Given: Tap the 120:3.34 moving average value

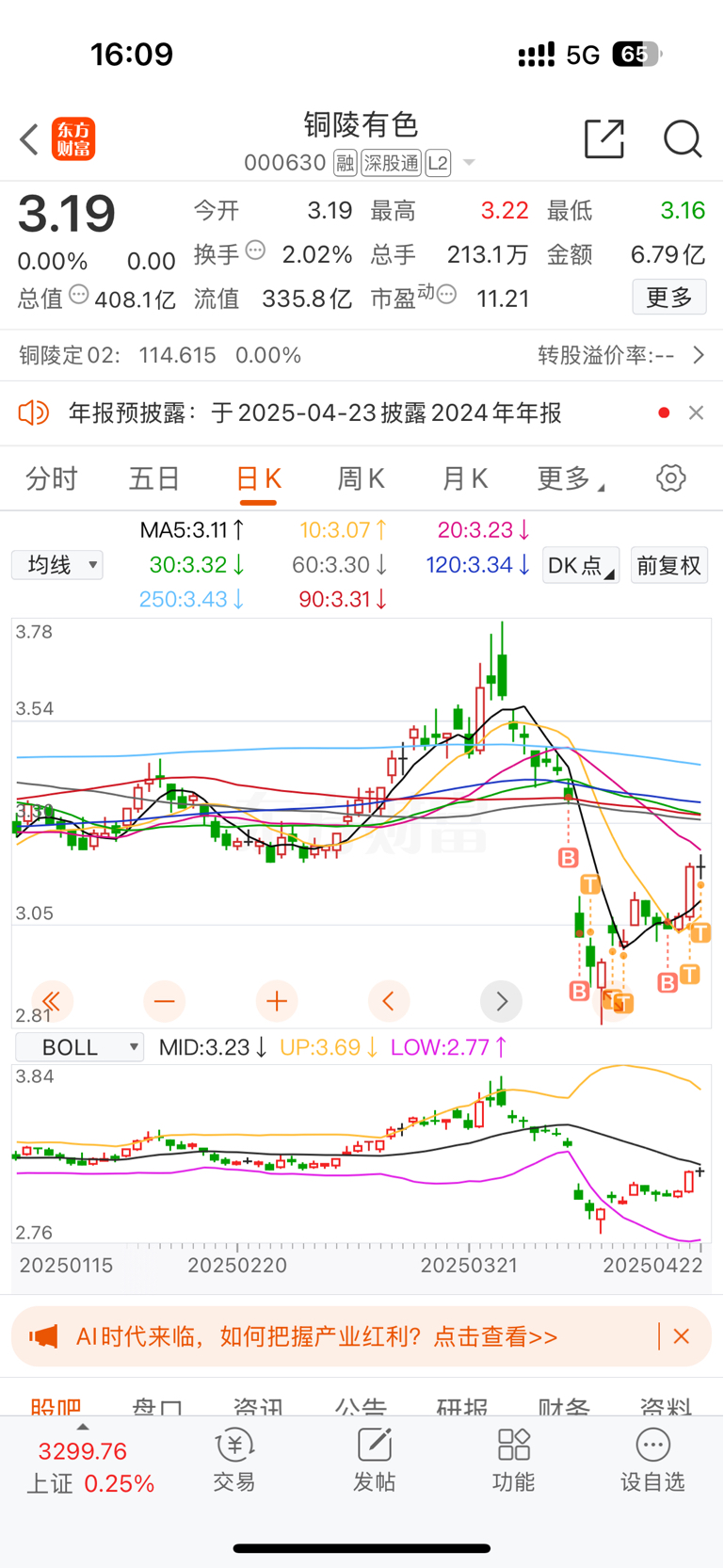Looking at the screenshot, I should coord(478,565).
